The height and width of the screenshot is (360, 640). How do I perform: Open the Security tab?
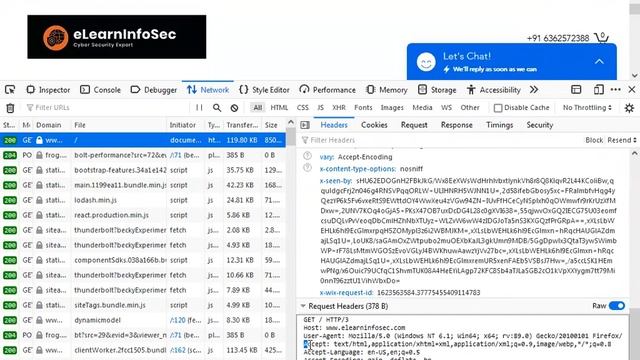pos(540,125)
